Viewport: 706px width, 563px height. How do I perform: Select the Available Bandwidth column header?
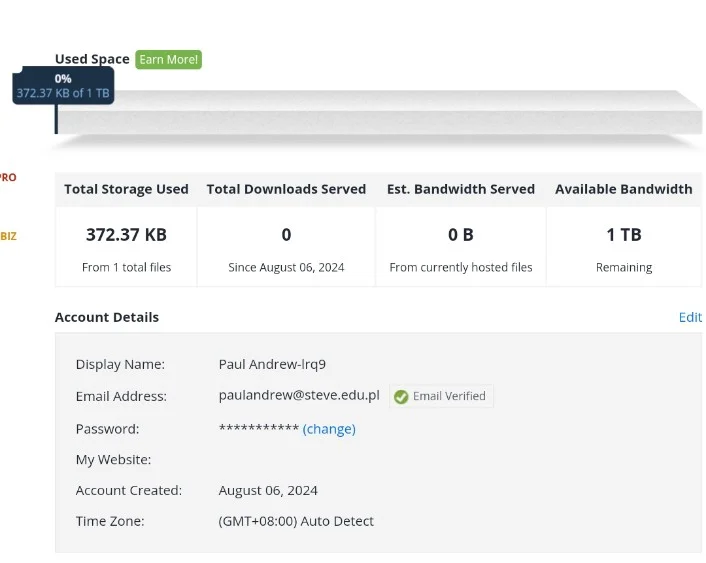624,189
